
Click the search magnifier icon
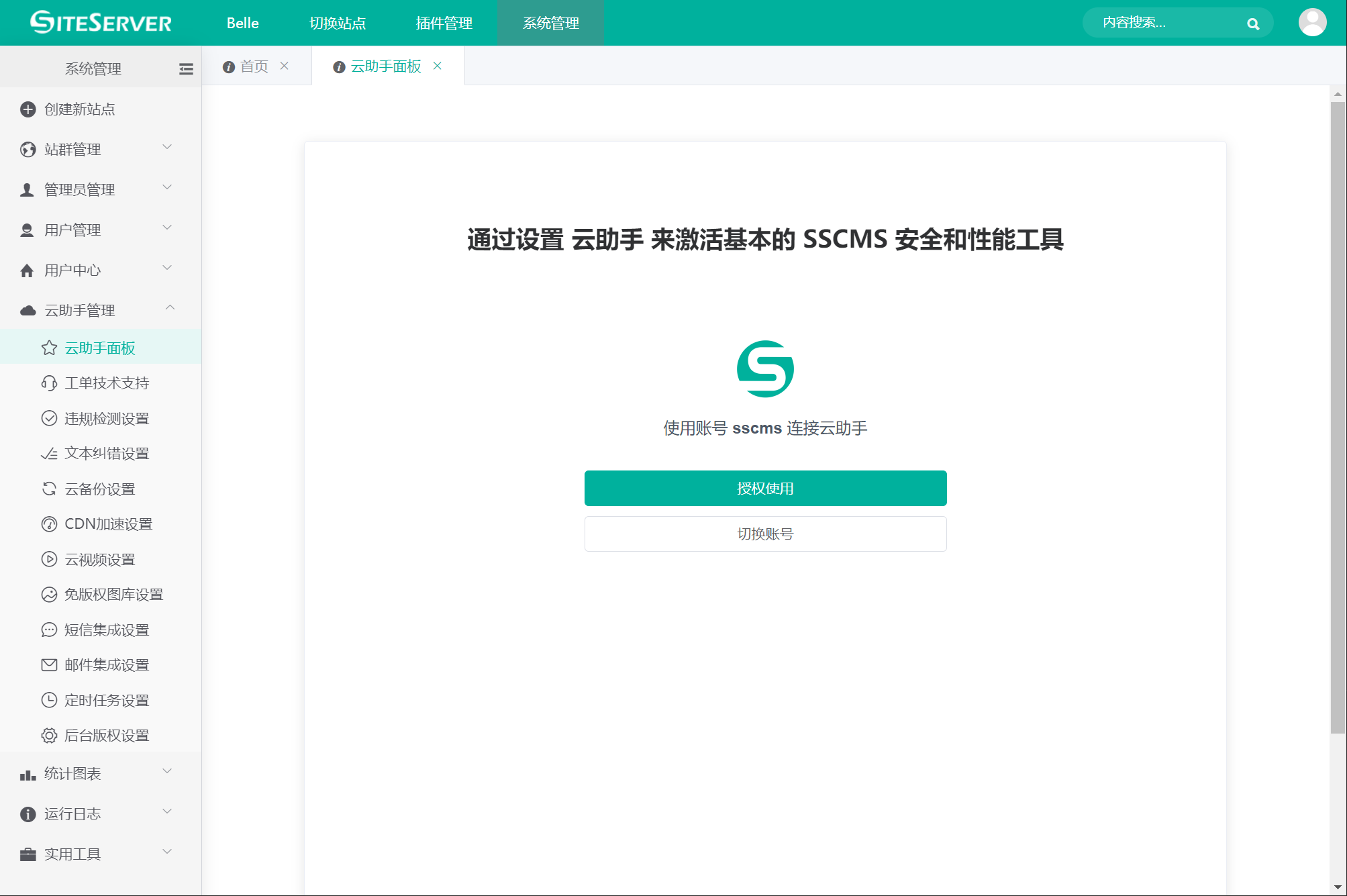pyautogui.click(x=1252, y=24)
